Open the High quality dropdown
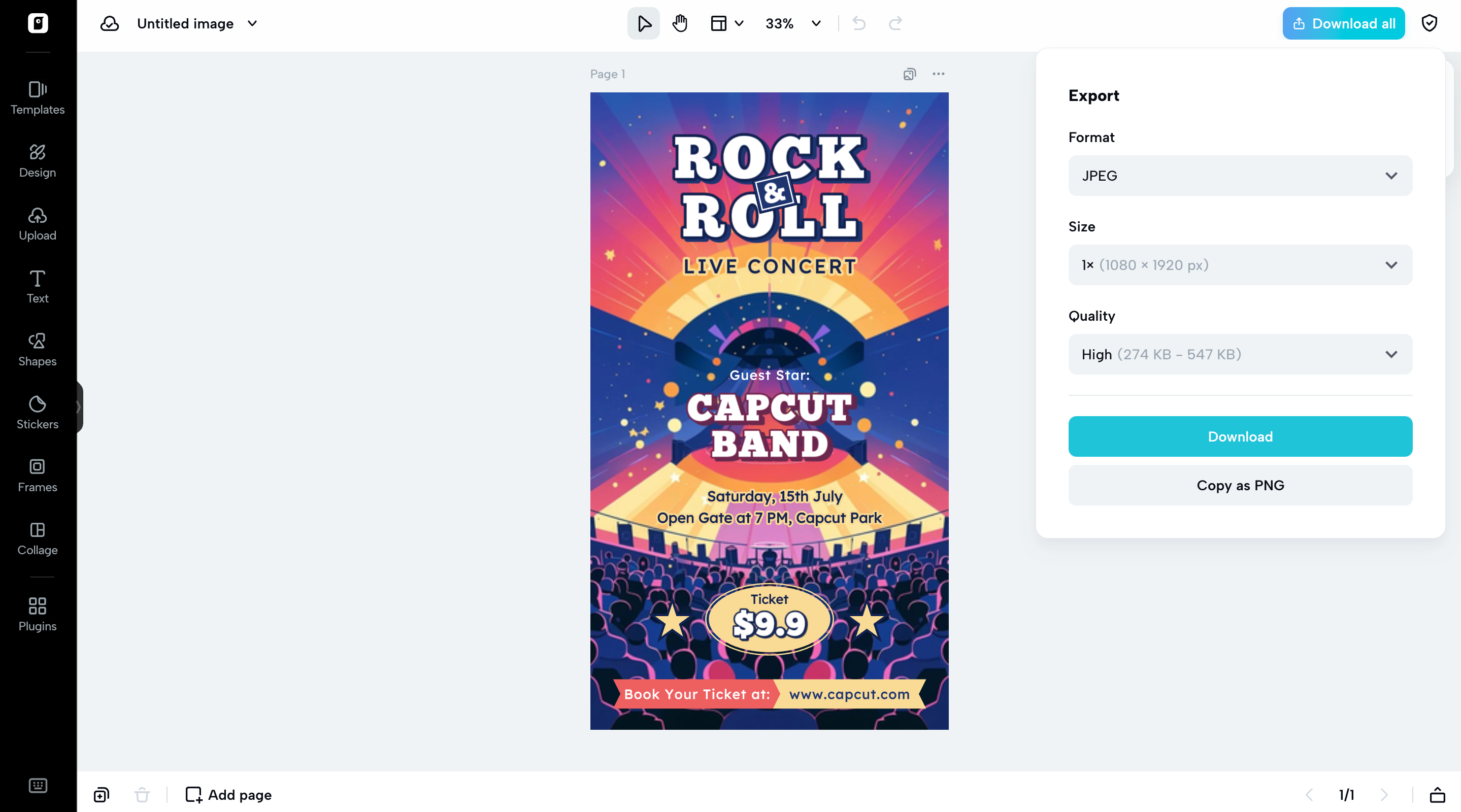The width and height of the screenshot is (1461, 812). 1240,354
